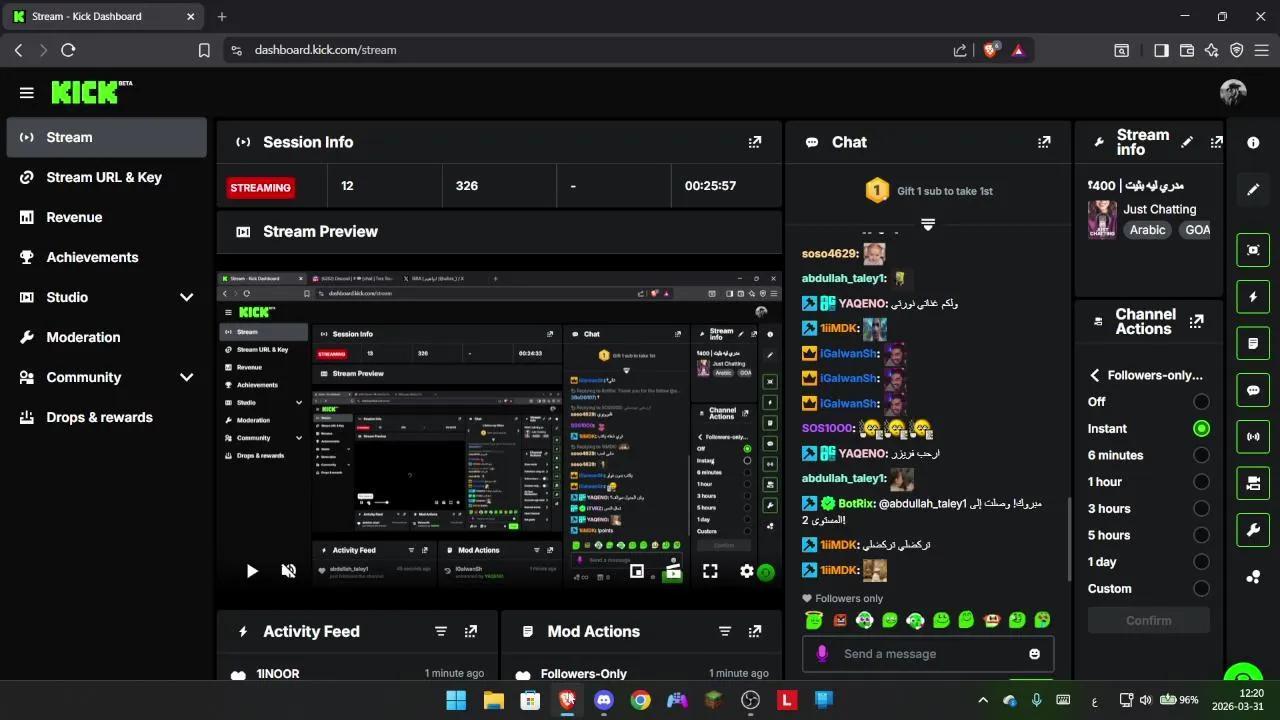
Task: Open the hamburger menu beside Kick logo
Action: pos(26,93)
